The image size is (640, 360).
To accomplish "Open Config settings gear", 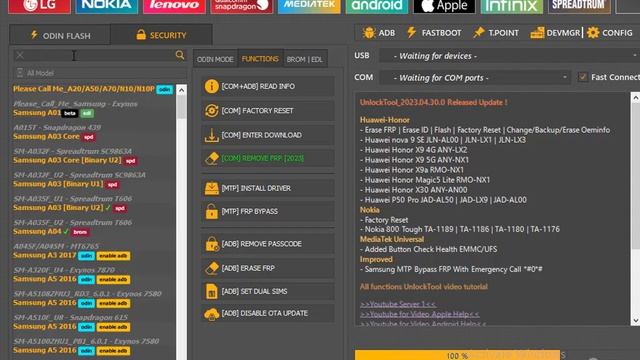I will [x=609, y=33].
